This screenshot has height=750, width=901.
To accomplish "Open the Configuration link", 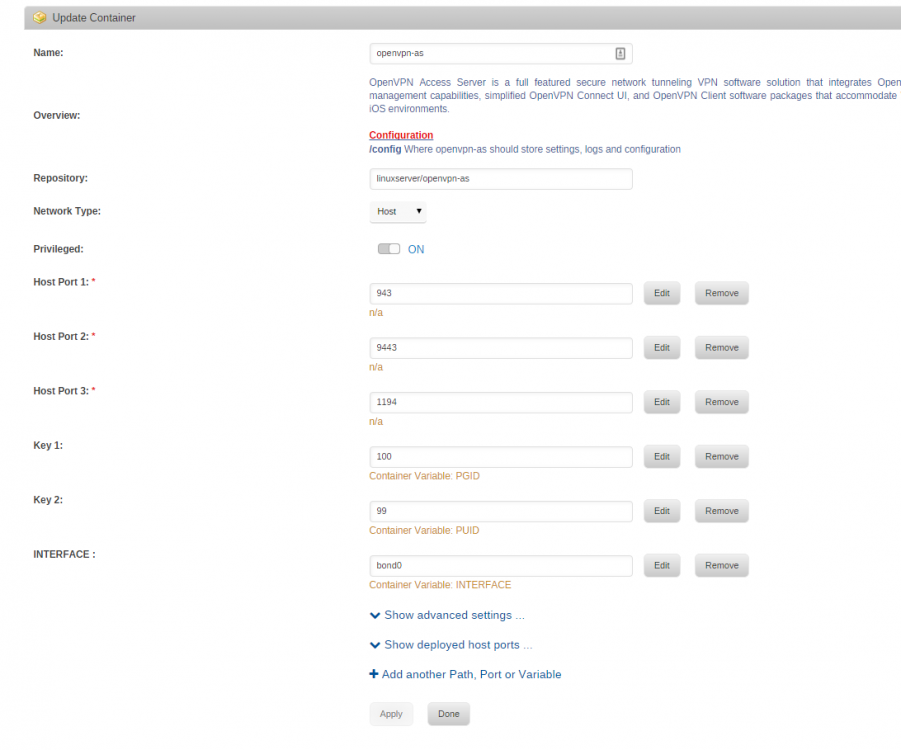I will coord(401,135).
